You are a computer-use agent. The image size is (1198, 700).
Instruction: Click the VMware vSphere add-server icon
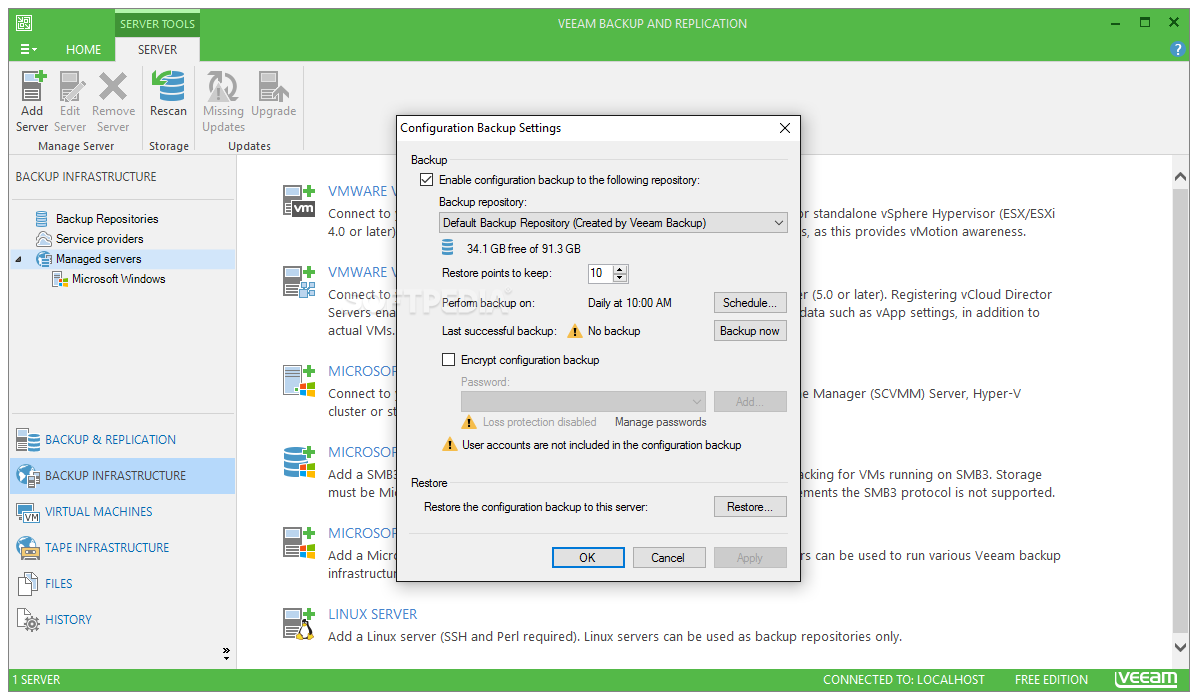[x=299, y=201]
